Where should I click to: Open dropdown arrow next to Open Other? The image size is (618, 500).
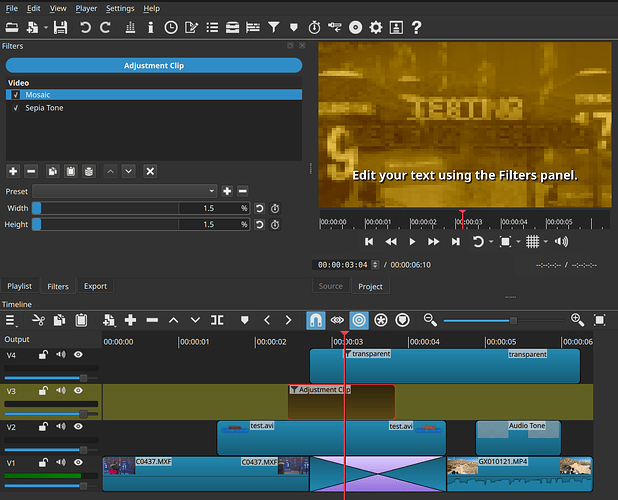tap(46, 28)
